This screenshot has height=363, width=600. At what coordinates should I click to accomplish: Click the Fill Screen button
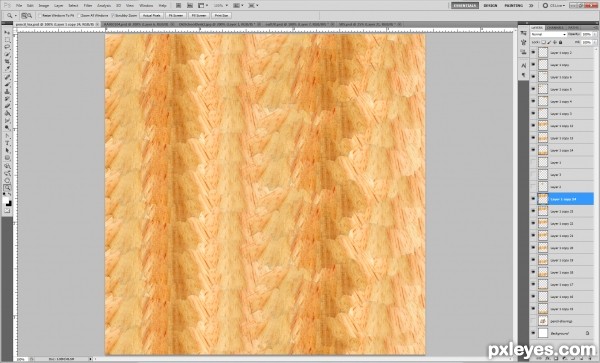(x=199, y=15)
